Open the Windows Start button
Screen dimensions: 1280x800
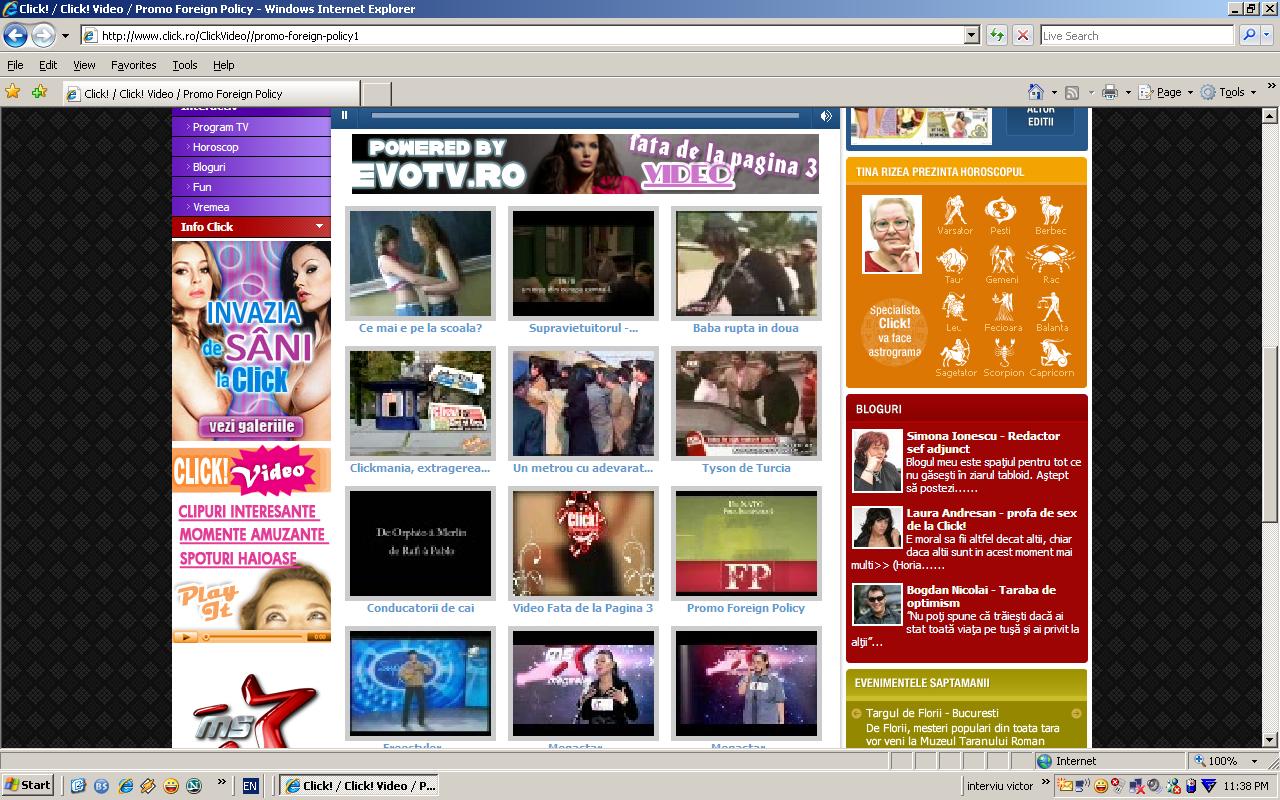click(x=28, y=785)
